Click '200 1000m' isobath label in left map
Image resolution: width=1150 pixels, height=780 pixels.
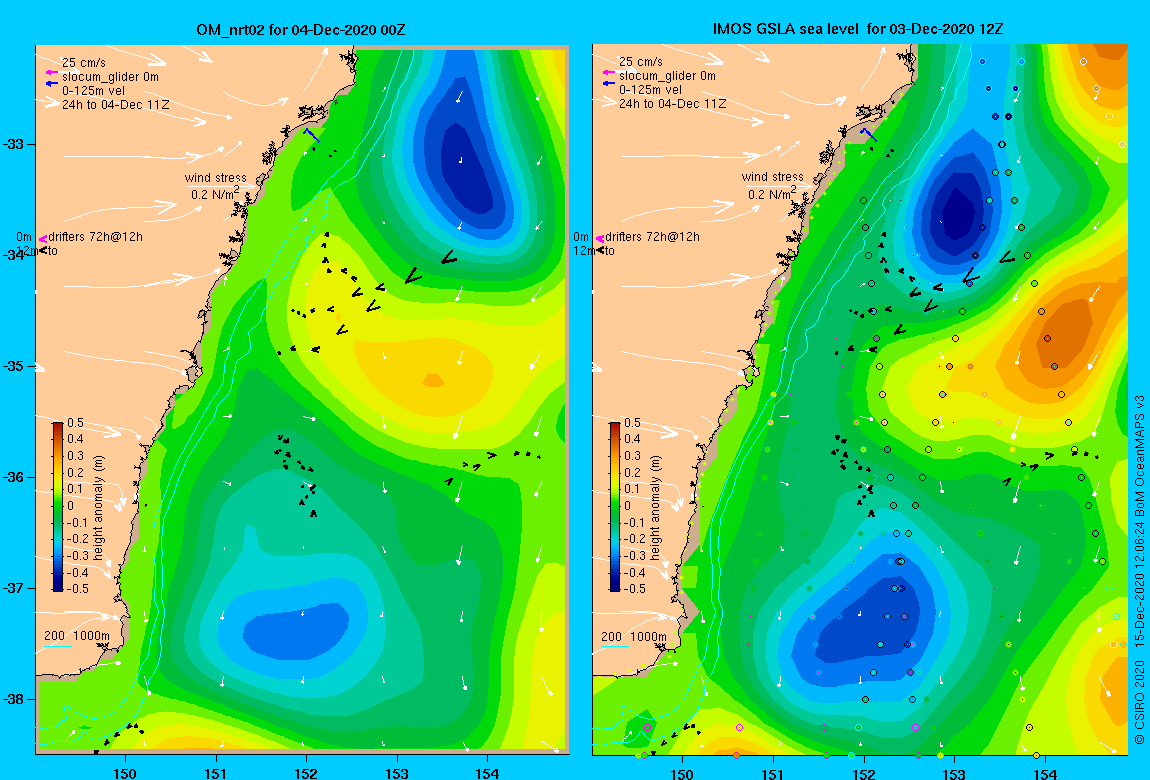[x=77, y=636]
